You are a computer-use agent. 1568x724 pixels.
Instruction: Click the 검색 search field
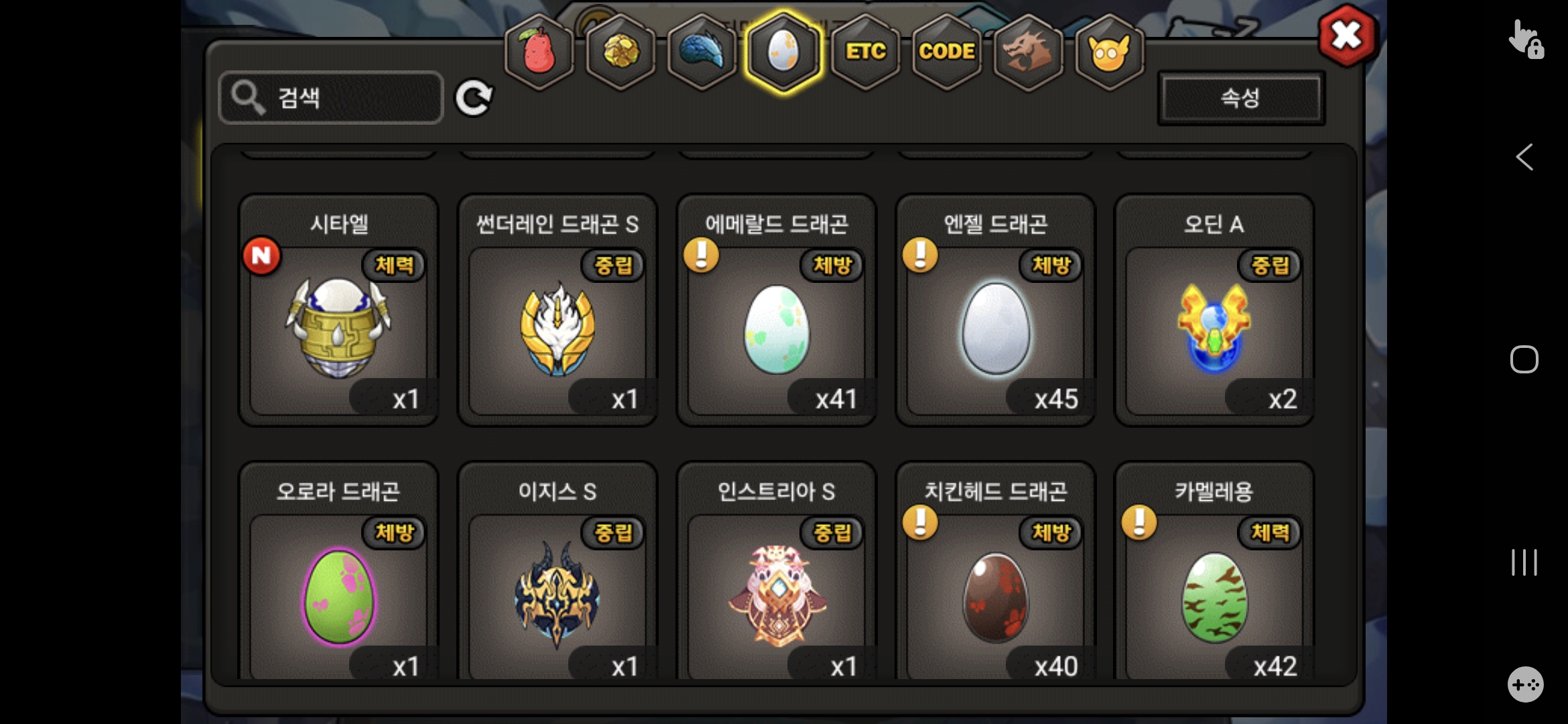pyautogui.click(x=331, y=98)
